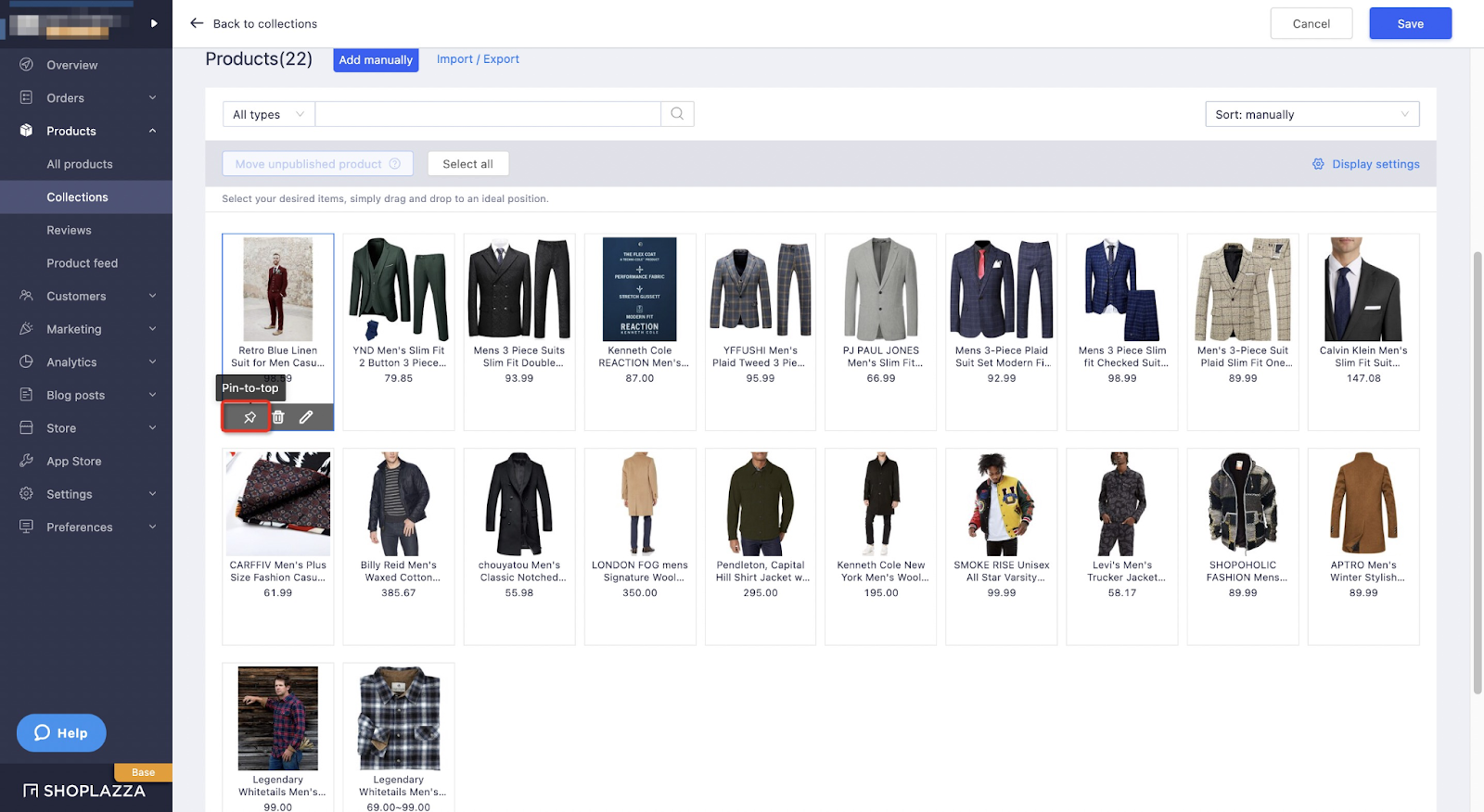Select the LONDON FOG mens wool coat thumbnail
Screen dimensions: 1484x812
coord(640,503)
